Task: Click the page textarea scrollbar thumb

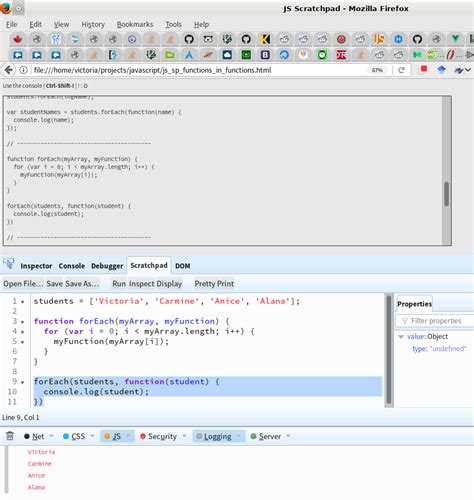Action: tap(446, 194)
